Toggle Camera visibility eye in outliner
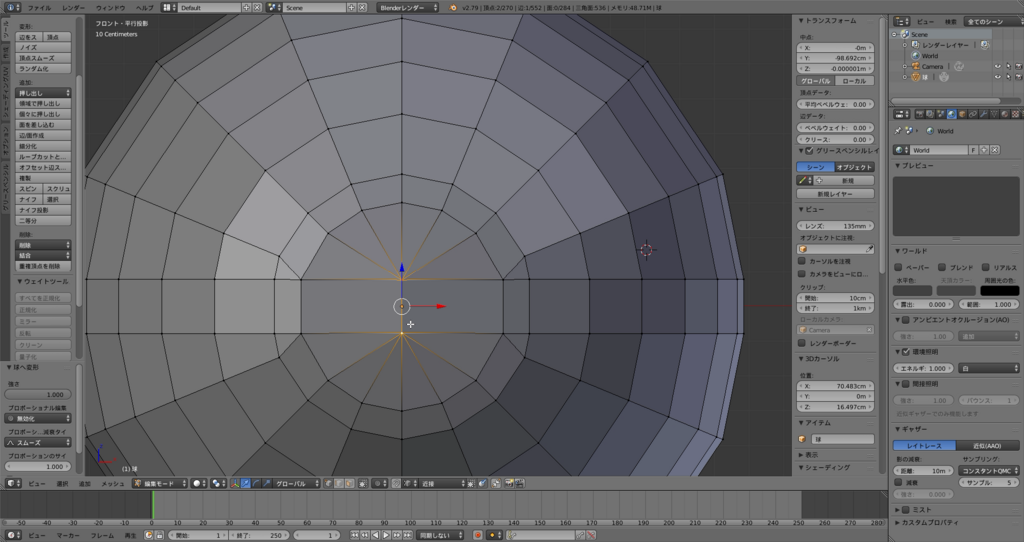The height and width of the screenshot is (542, 1024). click(x=997, y=67)
